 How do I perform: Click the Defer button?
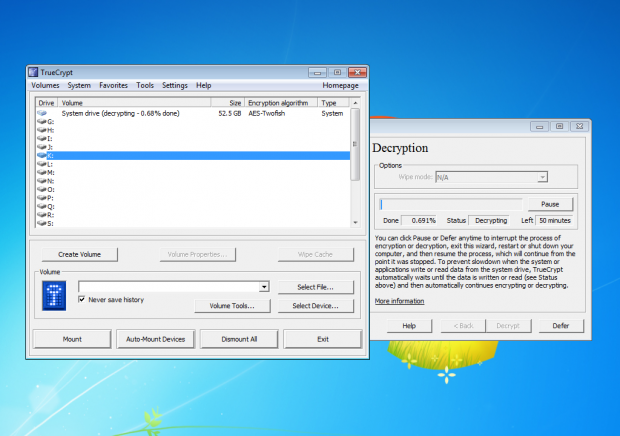(561, 326)
